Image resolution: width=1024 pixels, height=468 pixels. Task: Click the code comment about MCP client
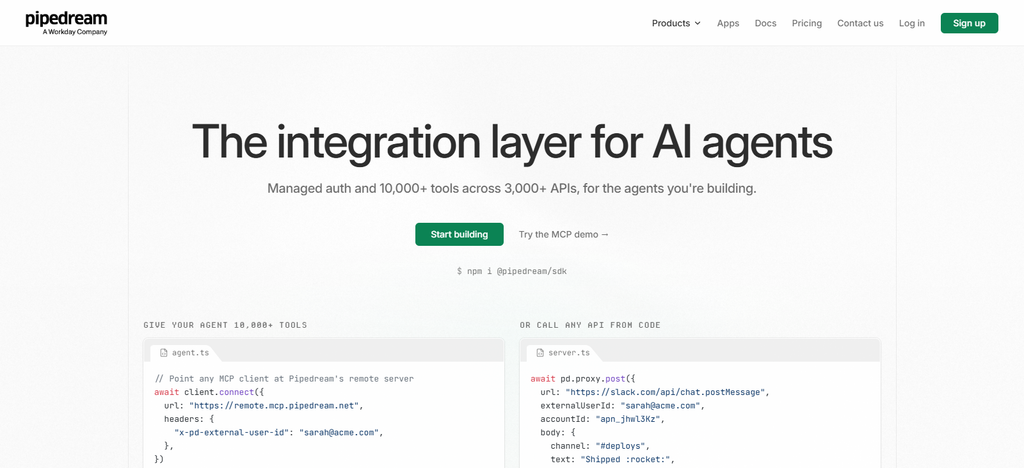tap(285, 379)
